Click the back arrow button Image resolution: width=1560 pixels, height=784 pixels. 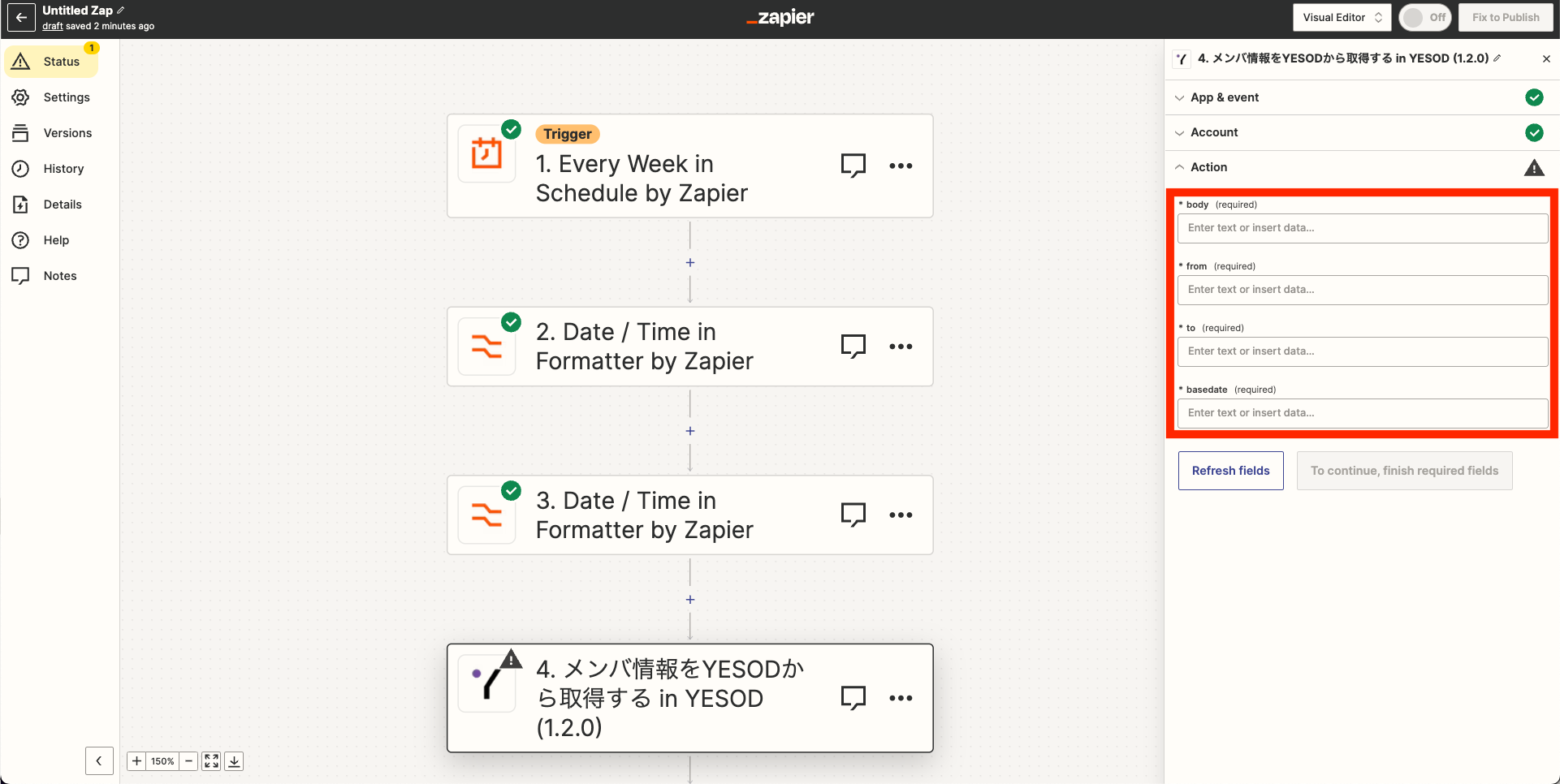(21, 17)
